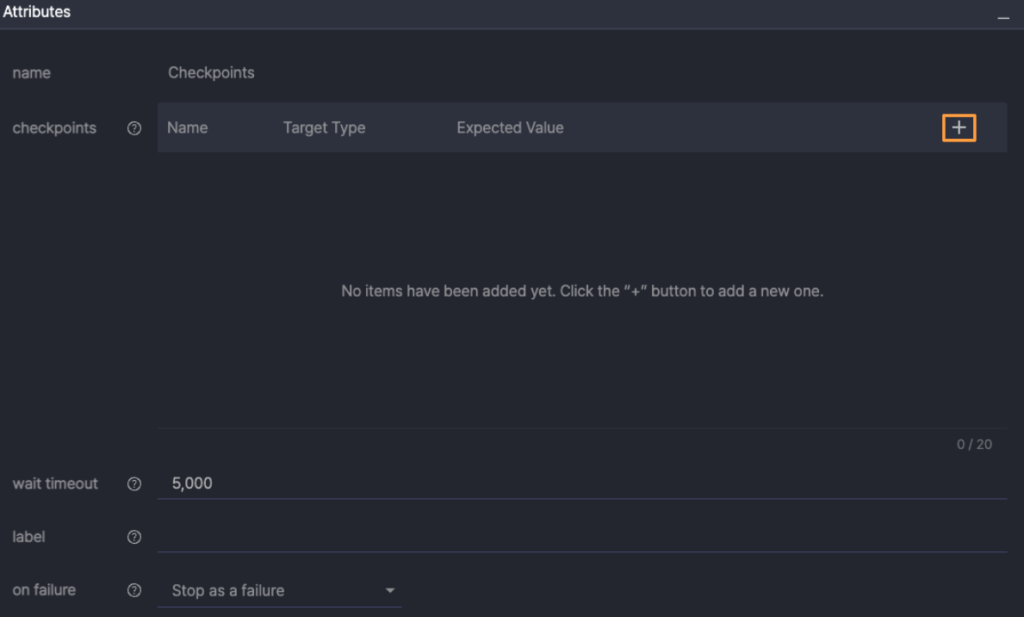Select the Name column header
1024x617 pixels.
pyautogui.click(x=187, y=128)
